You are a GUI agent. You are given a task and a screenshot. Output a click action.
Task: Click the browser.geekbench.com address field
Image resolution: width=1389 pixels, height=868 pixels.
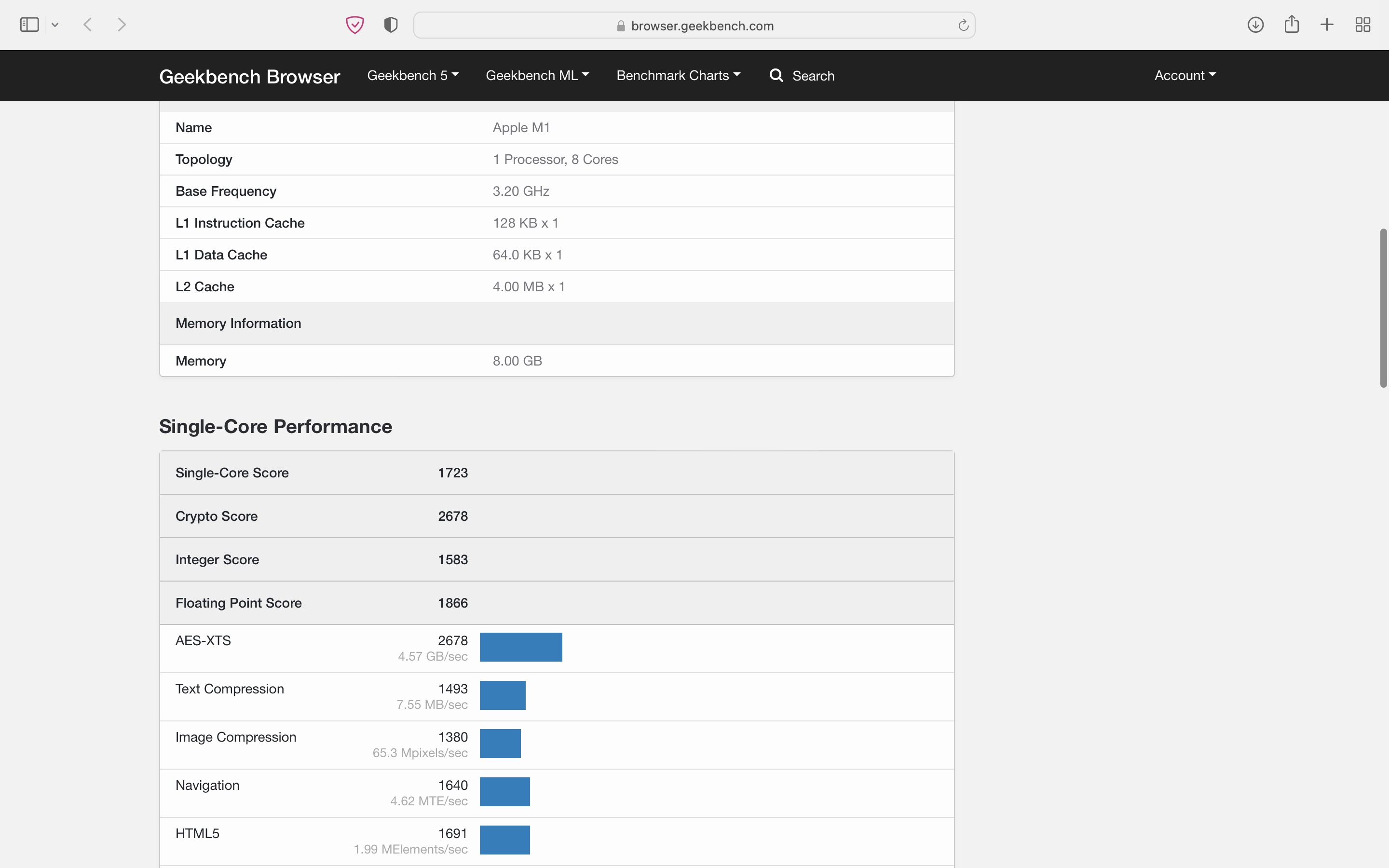click(x=694, y=26)
